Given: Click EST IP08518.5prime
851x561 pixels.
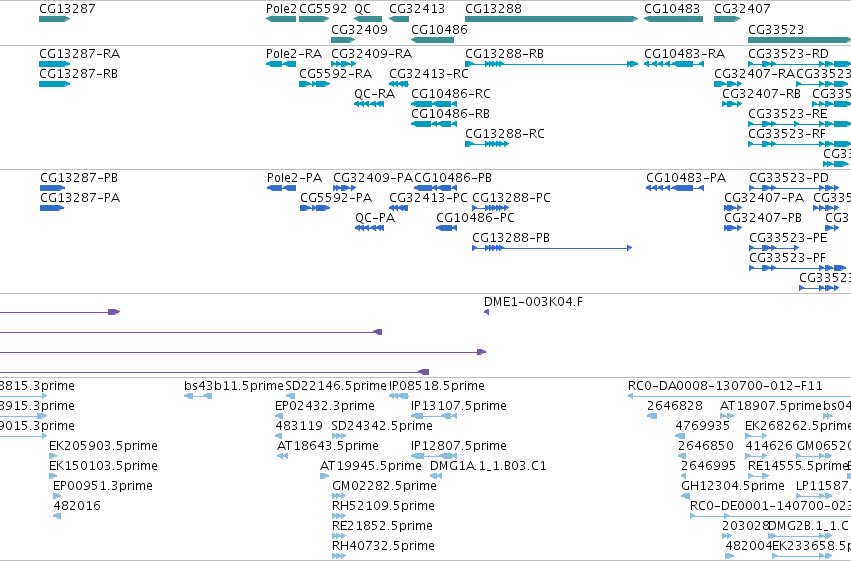Looking at the screenshot, I should pos(437,386).
